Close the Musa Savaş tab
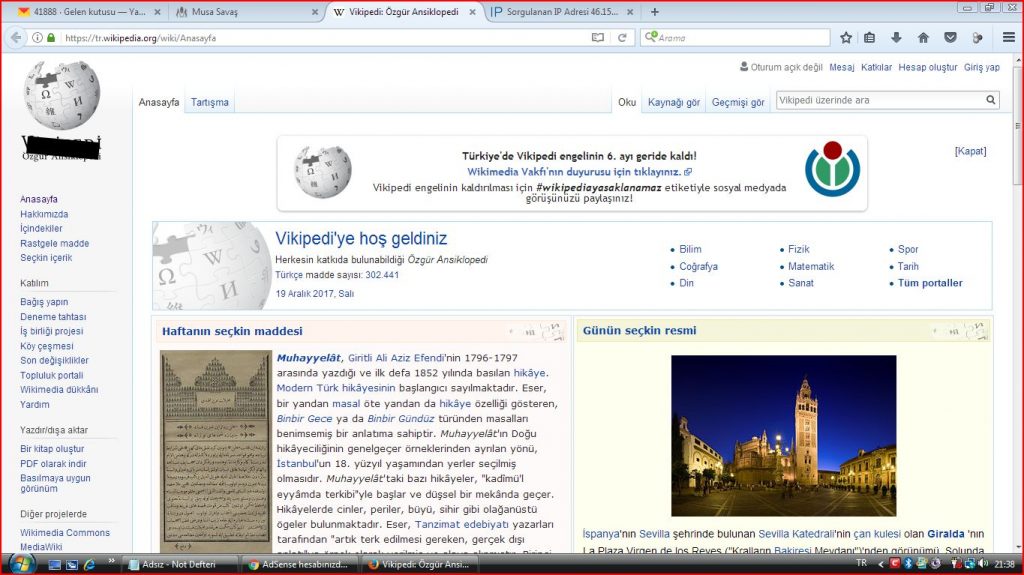 point(315,12)
